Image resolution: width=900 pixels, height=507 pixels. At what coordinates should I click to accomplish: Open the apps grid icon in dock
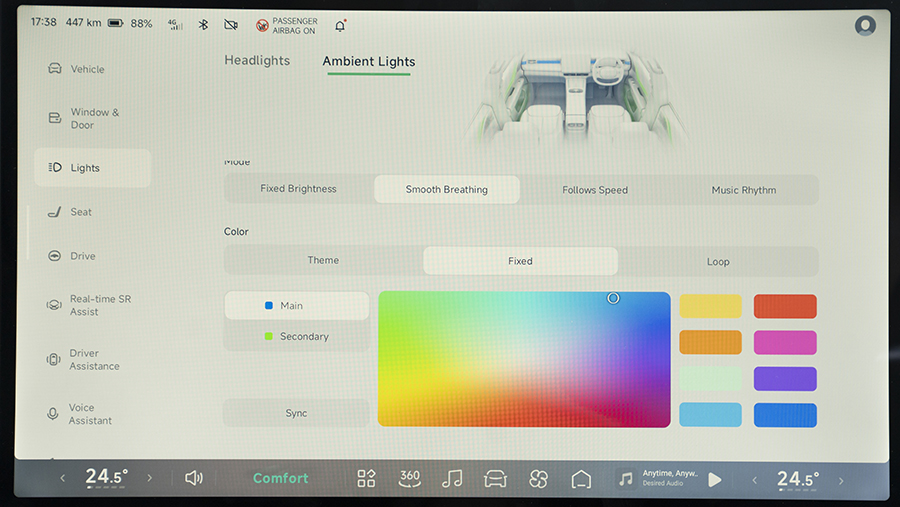tap(366, 478)
